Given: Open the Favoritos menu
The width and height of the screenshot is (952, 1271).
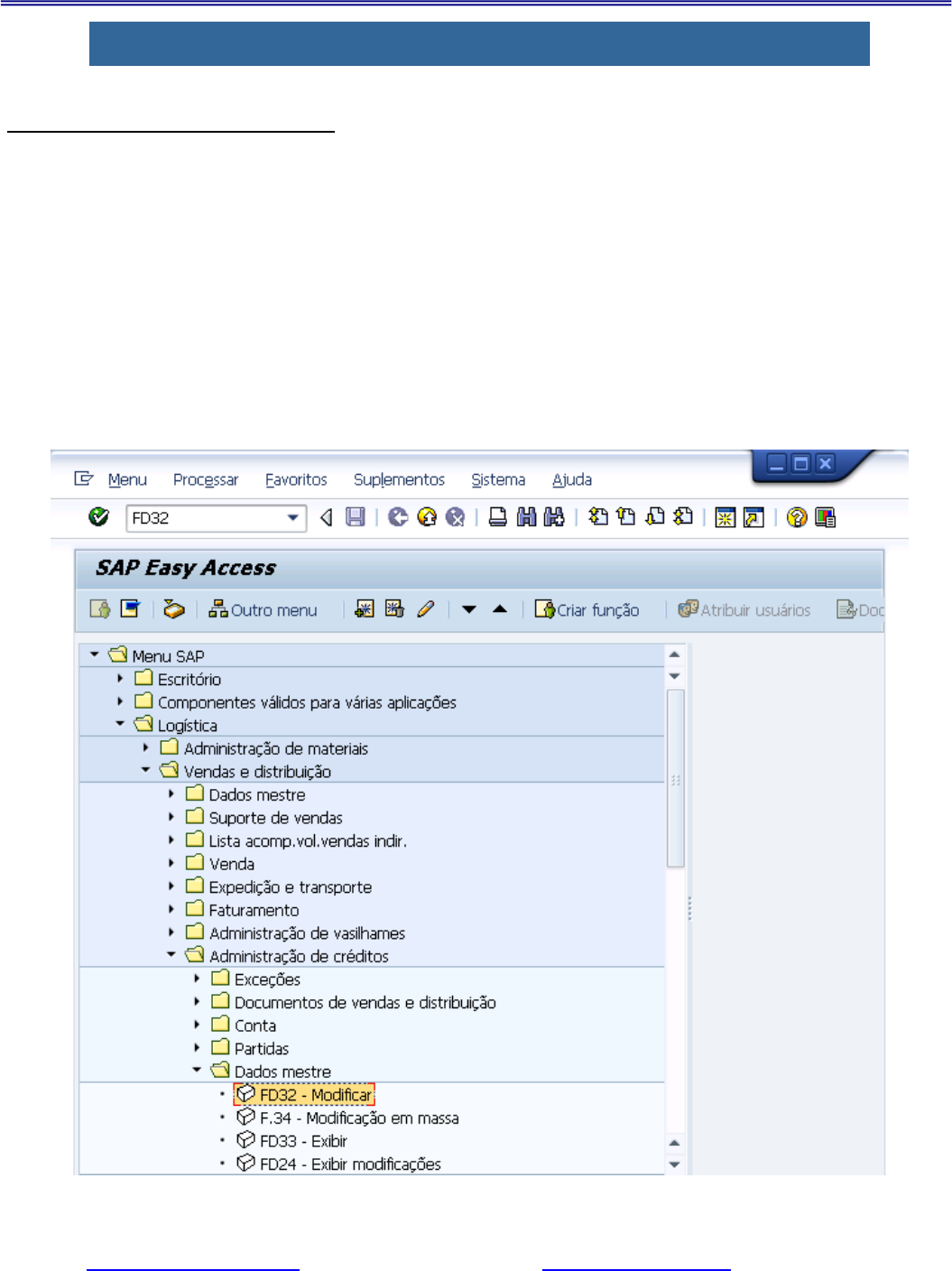Looking at the screenshot, I should (x=296, y=479).
